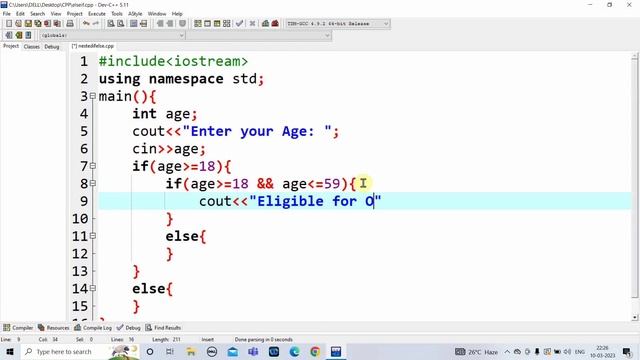Open the Compile Log bottom tab
Viewport: 640px width, 360px height.
pos(93,328)
